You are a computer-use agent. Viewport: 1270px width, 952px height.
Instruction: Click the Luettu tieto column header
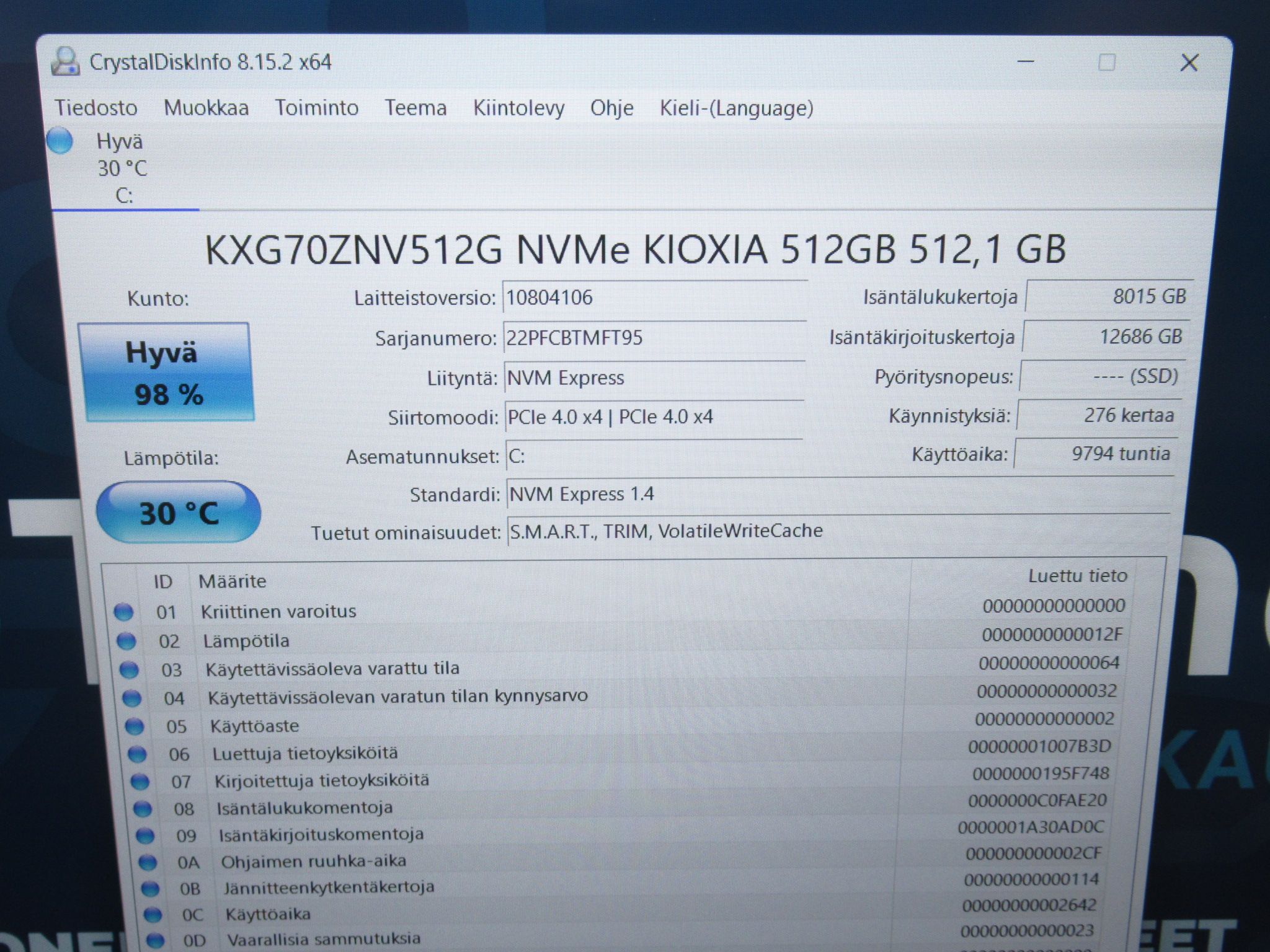(x=1078, y=576)
